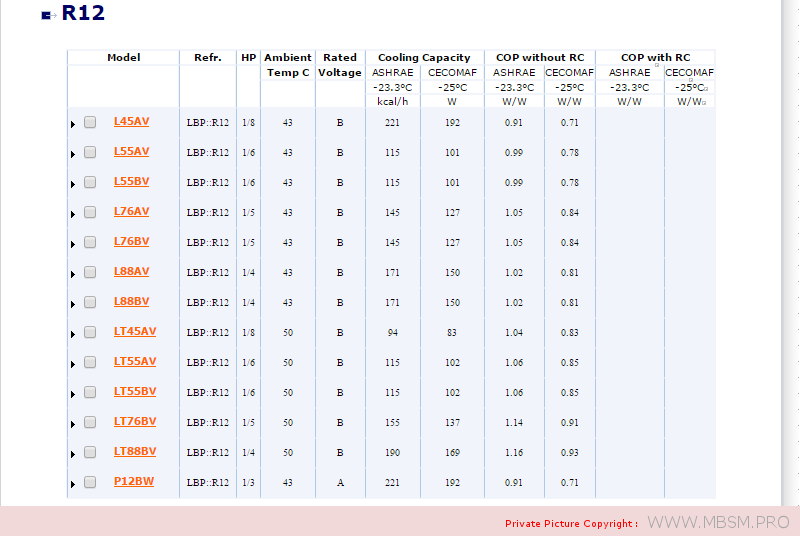Follow the LT88BV model link

click(135, 451)
